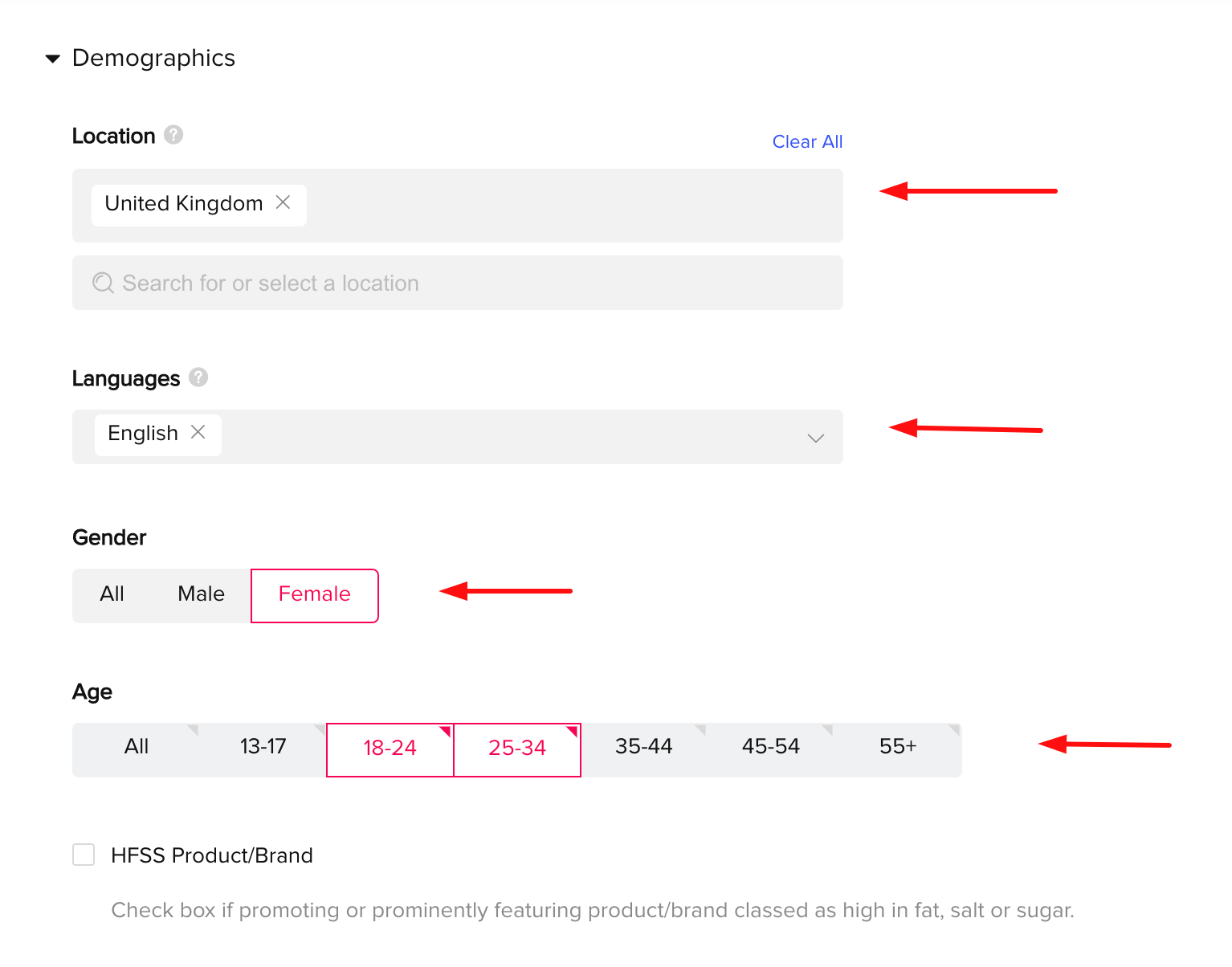Select All gender option

112,594
